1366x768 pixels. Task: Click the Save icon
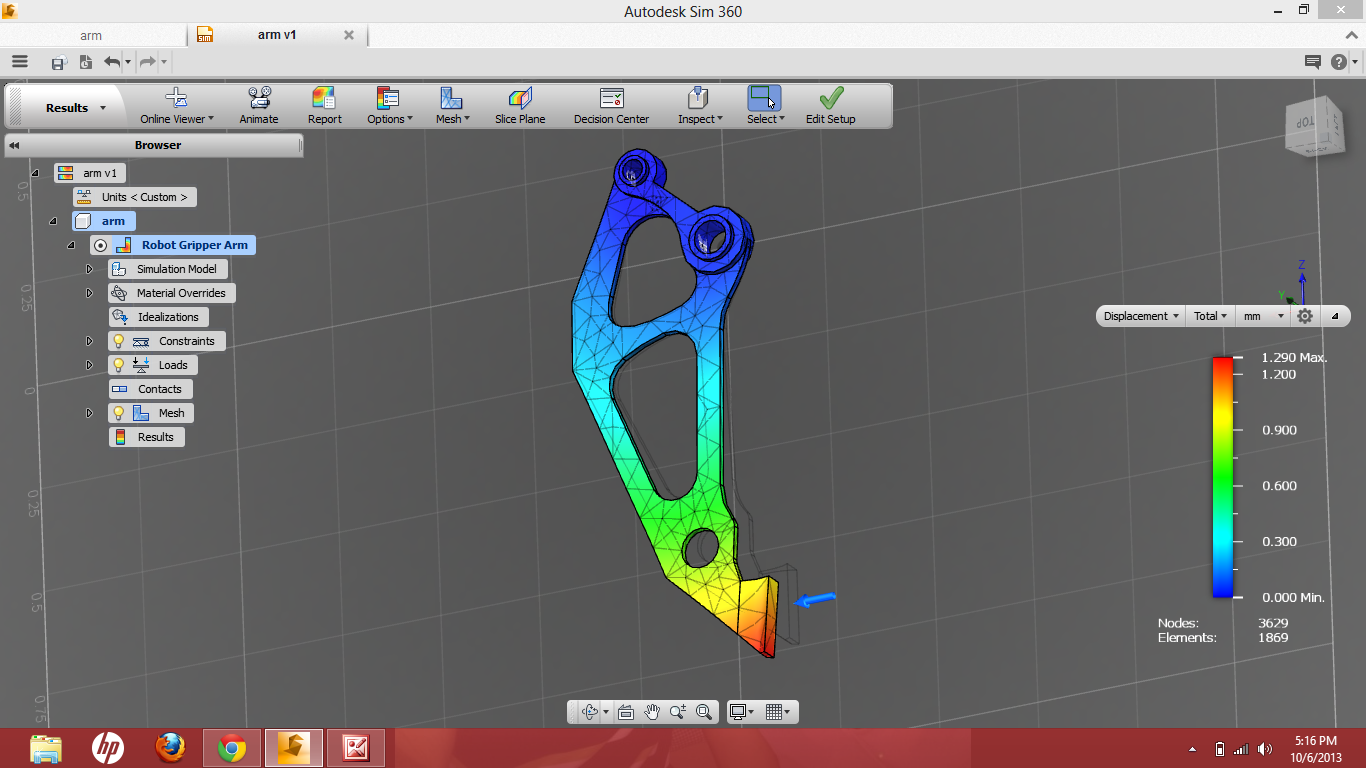click(58, 62)
